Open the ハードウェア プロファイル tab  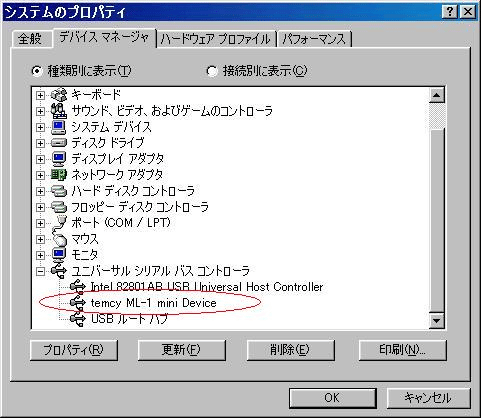tap(216, 39)
